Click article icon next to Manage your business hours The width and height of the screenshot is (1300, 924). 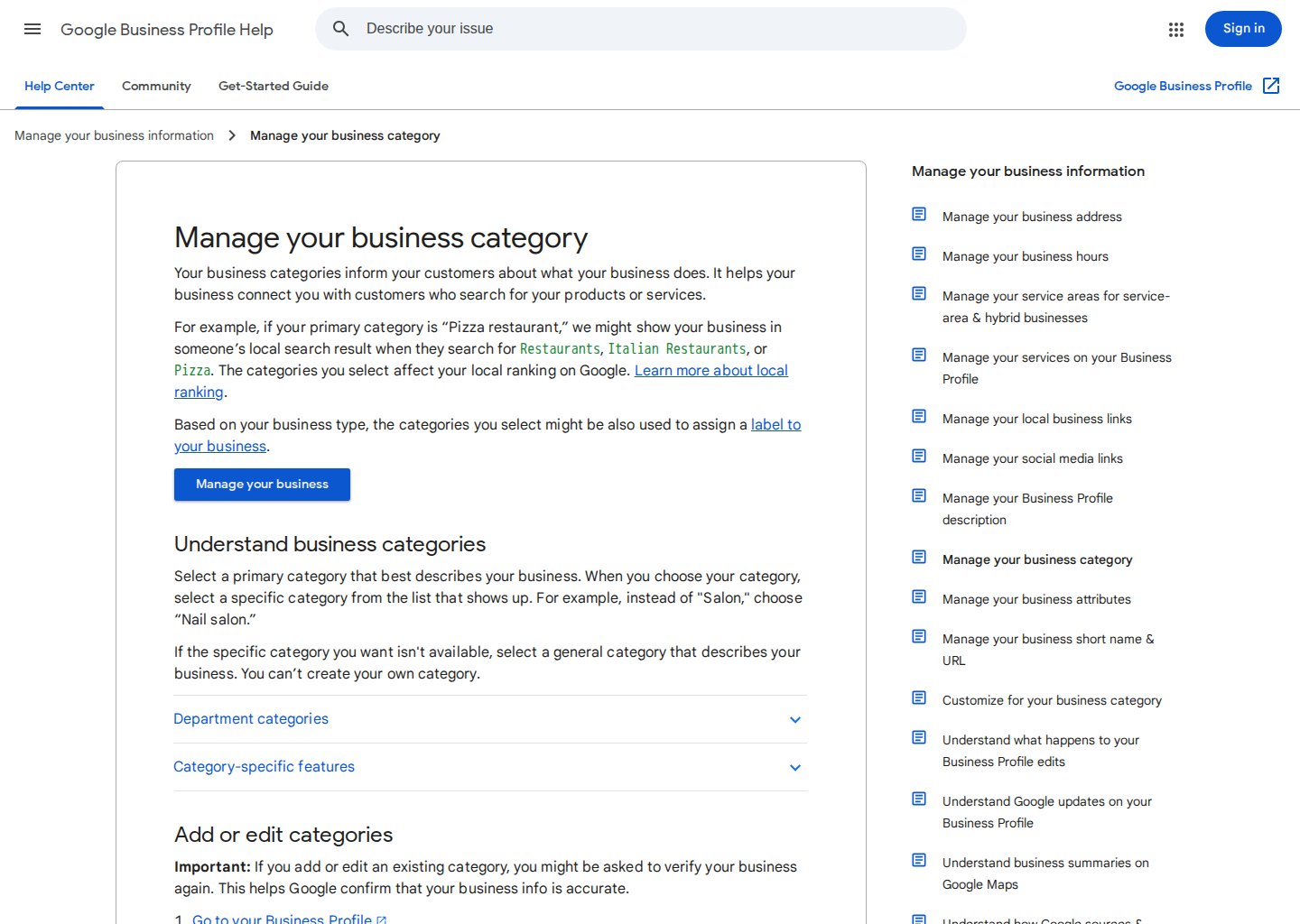pos(919,254)
